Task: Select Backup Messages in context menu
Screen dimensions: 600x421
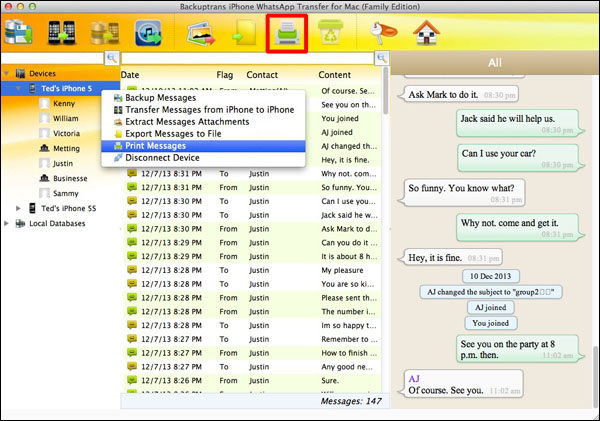Action: (203, 98)
